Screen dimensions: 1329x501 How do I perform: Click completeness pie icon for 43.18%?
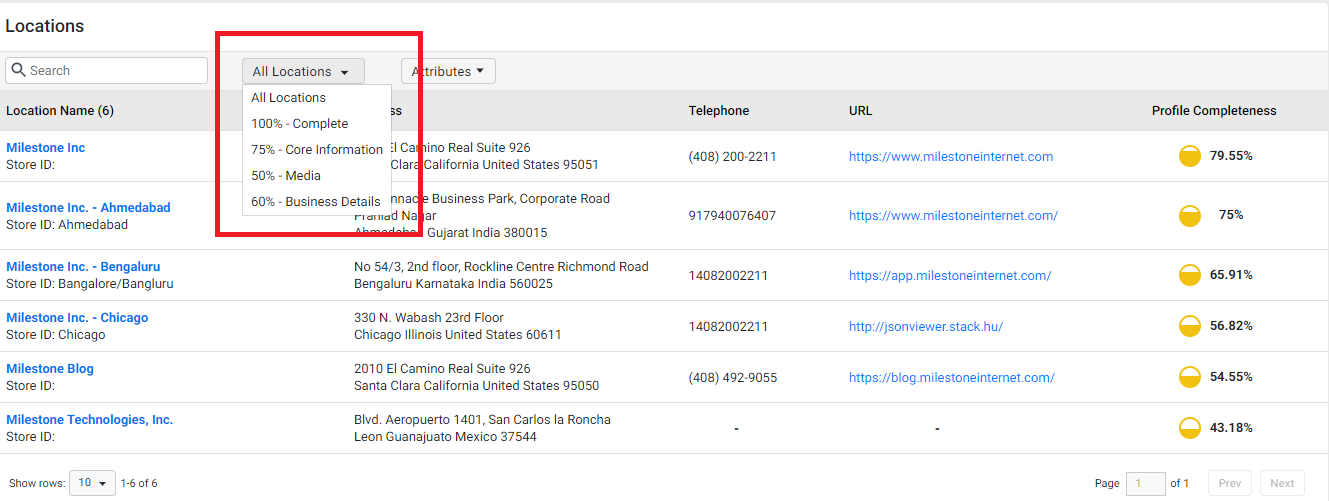click(x=1190, y=428)
